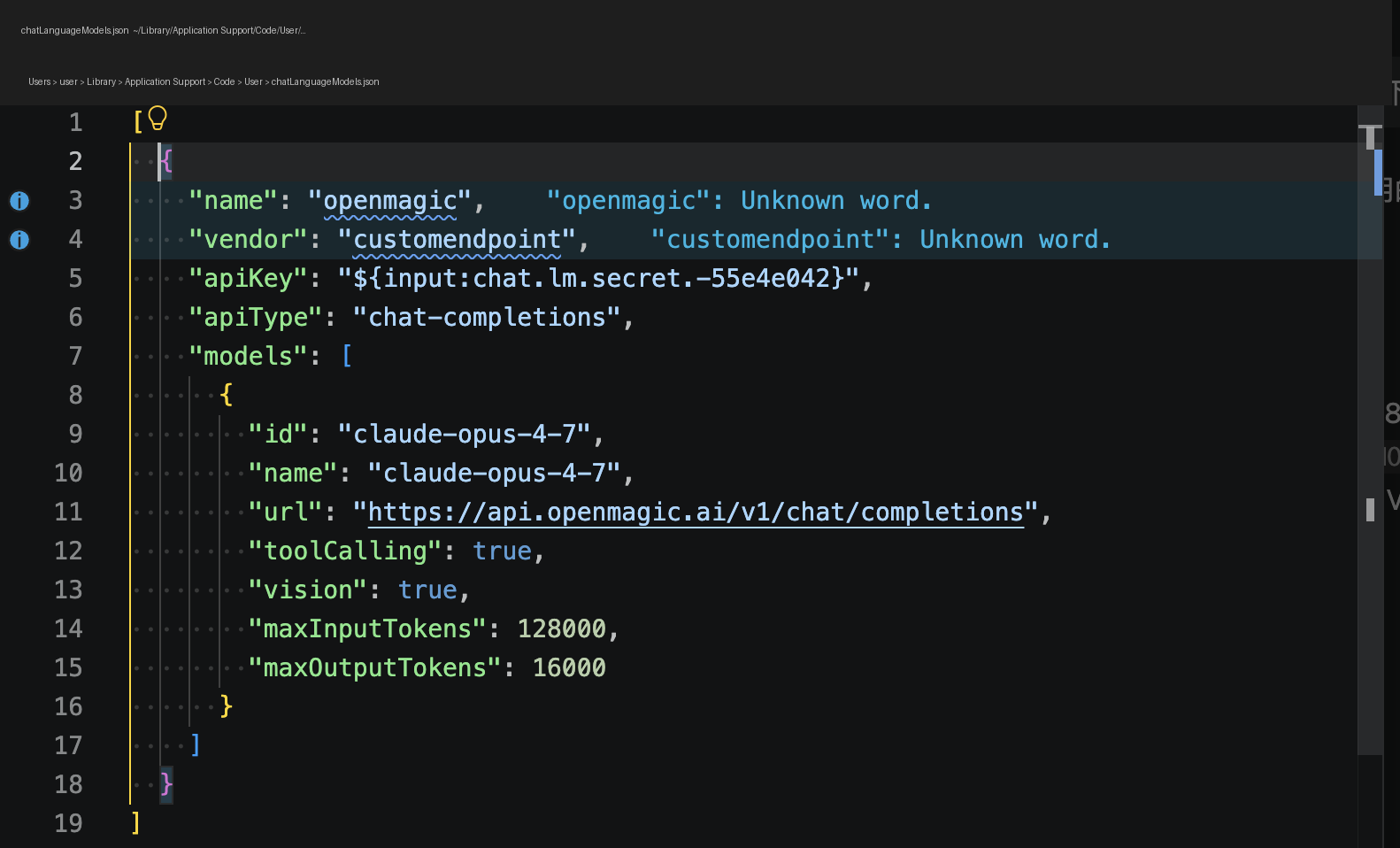The width and height of the screenshot is (1400, 848).
Task: Click the info marker beside line 3
Action: 19,201
